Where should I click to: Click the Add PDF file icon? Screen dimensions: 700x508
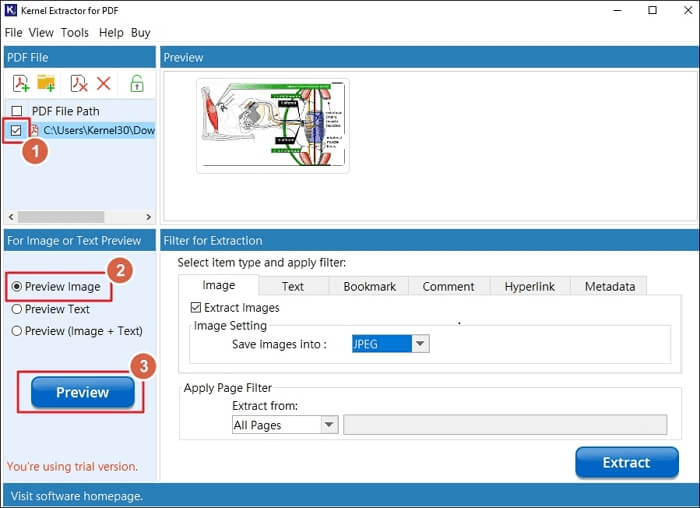click(x=21, y=83)
